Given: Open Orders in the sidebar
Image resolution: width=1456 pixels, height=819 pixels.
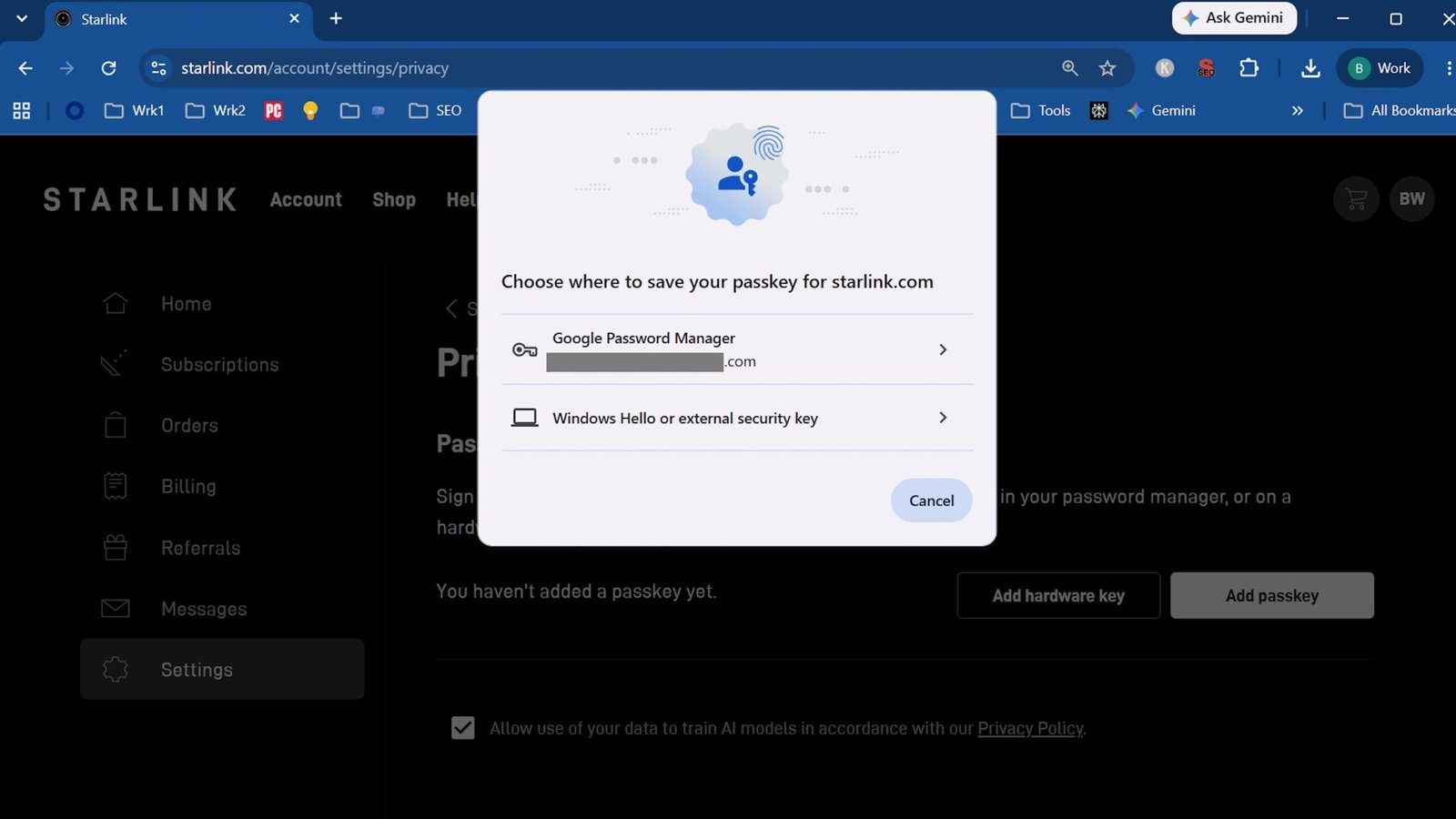Looking at the screenshot, I should point(222,426).
